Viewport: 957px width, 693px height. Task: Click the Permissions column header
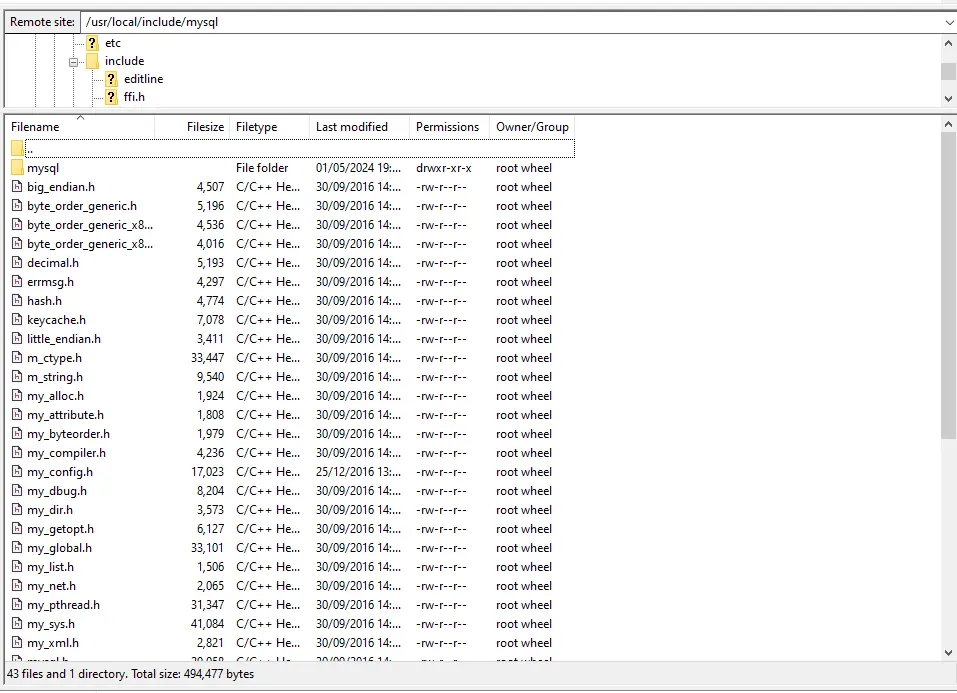click(x=447, y=127)
